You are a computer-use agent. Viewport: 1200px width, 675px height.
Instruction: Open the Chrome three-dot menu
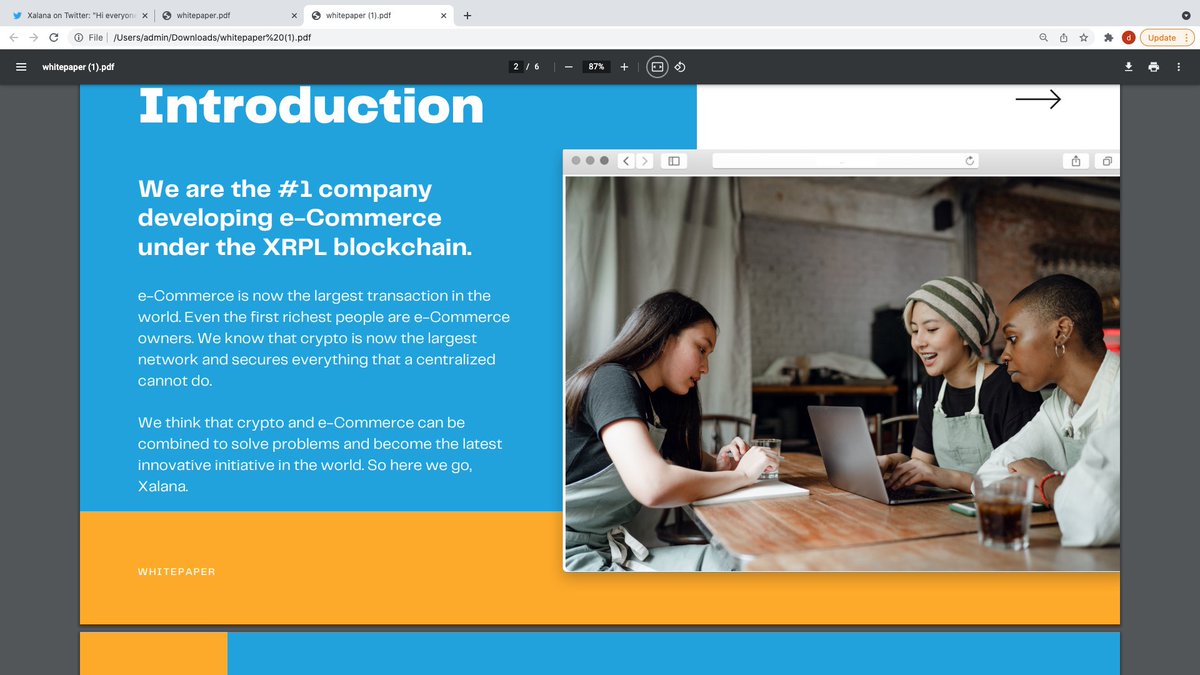(1187, 37)
